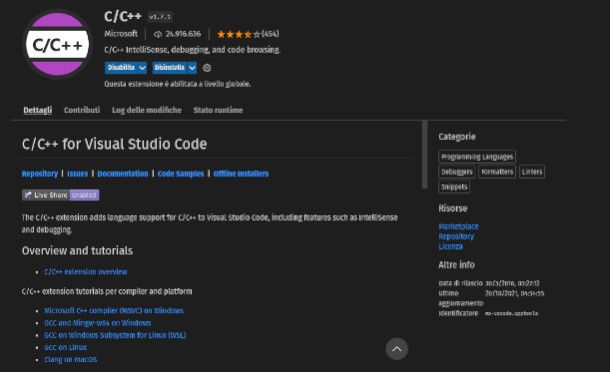Open GCC and Mingw-w64 on Windows tutorial
Viewport: 610px width, 372px height.
tap(97, 323)
